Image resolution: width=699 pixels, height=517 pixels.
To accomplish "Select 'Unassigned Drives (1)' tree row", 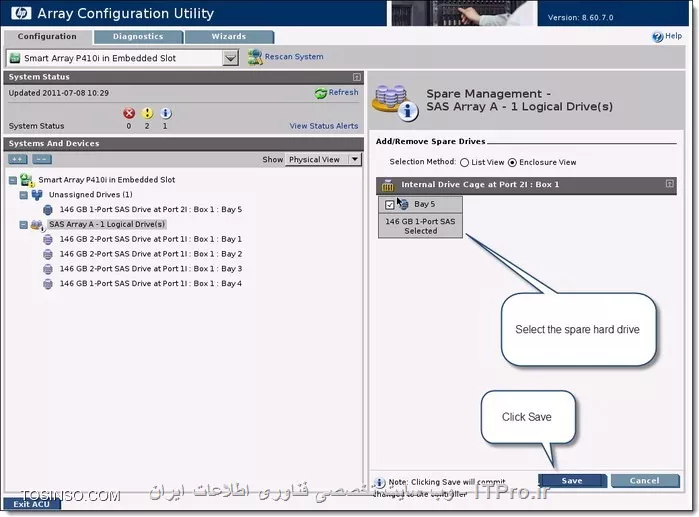I will tap(90, 195).
